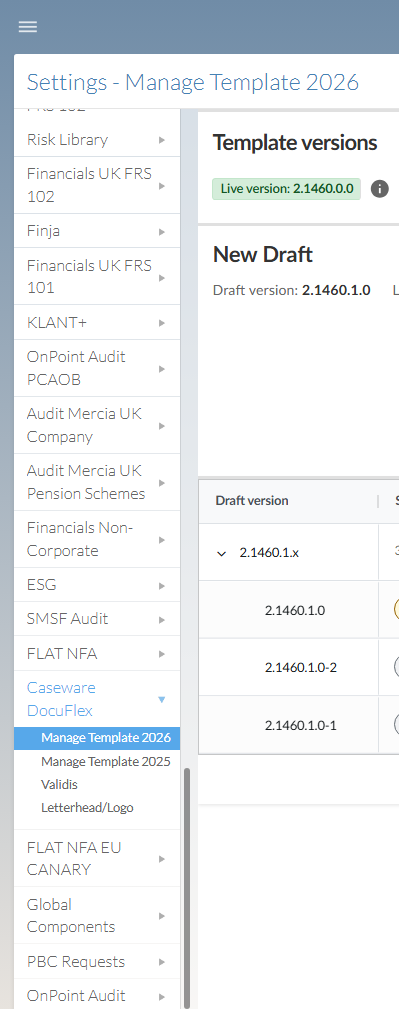Expand the PBC Requests section

pos(97,961)
